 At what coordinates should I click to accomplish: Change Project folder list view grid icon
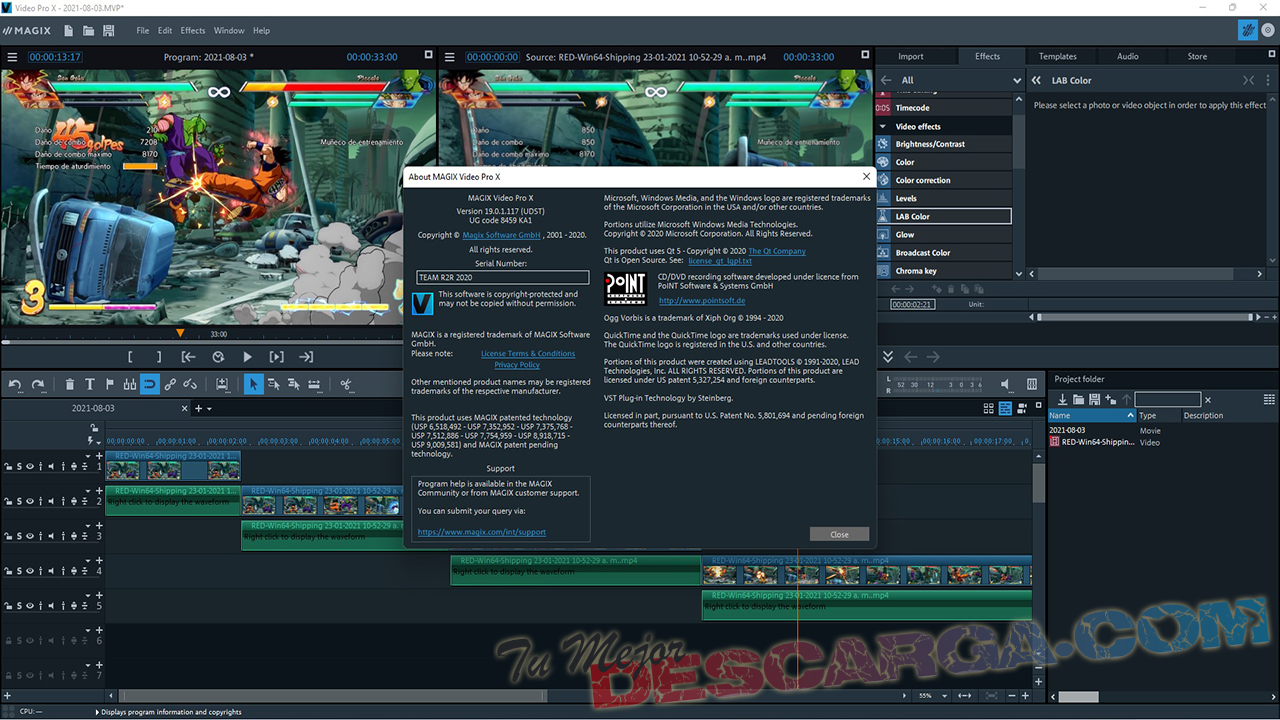coord(1269,400)
